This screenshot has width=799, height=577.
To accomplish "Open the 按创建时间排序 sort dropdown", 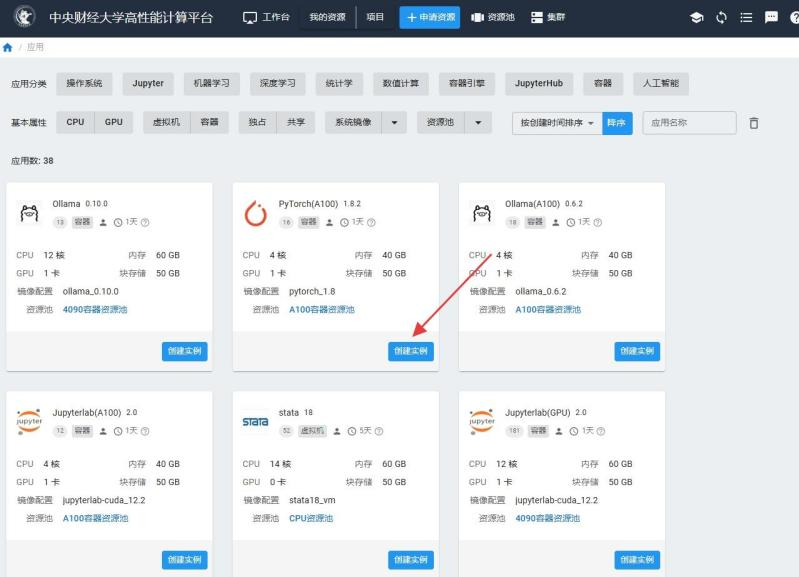I will [556, 123].
